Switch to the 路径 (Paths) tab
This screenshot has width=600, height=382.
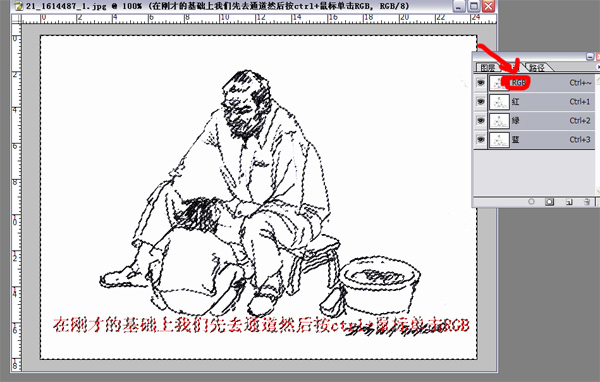coord(537,68)
